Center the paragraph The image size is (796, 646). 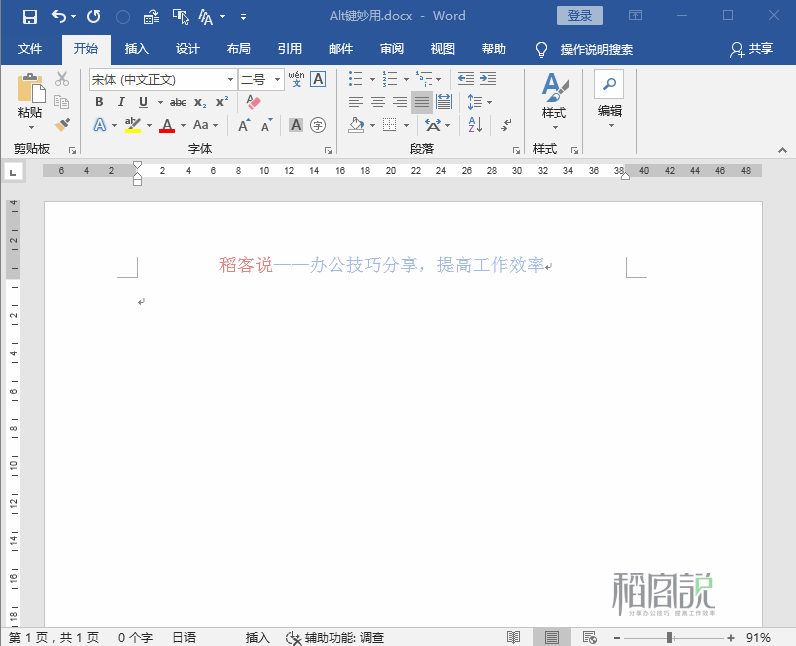(x=378, y=102)
